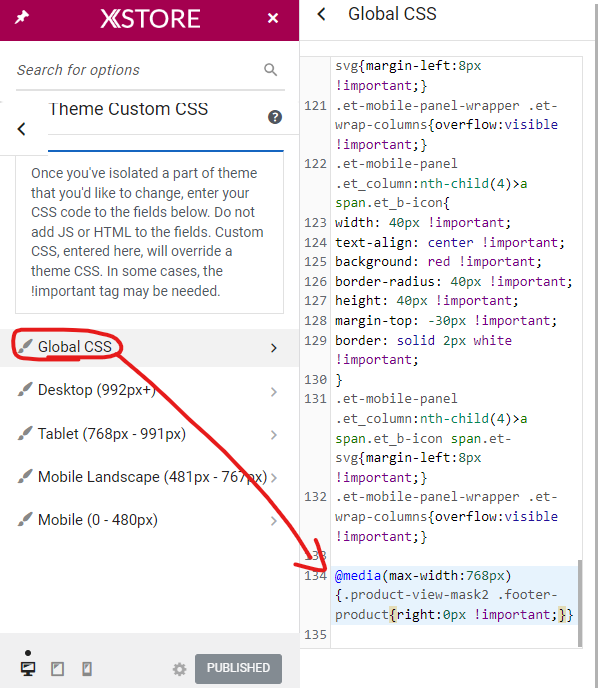This screenshot has height=688, width=598.
Task: Click the PUBLISHED button
Action: 238,668
